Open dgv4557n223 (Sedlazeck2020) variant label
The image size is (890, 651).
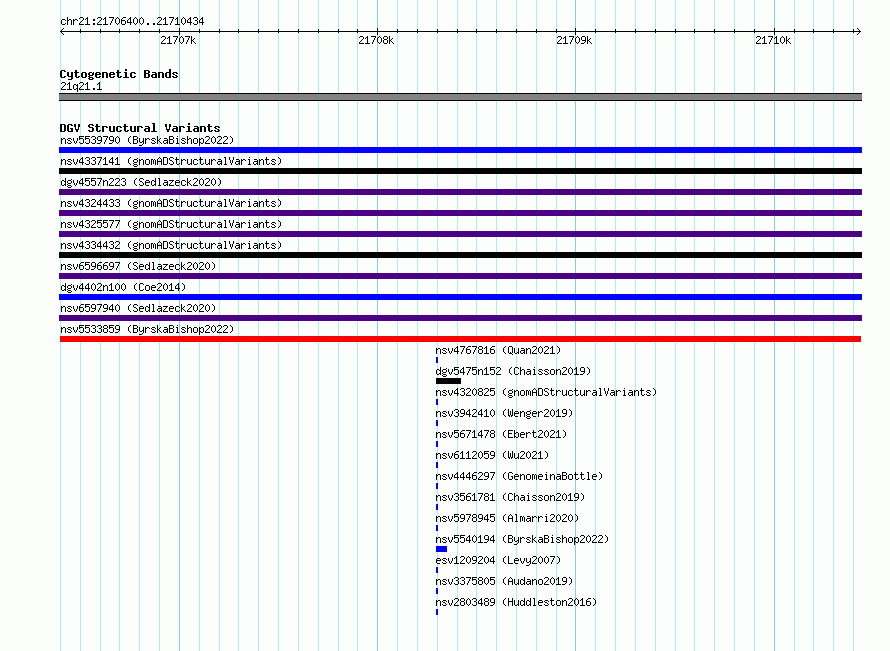141,182
